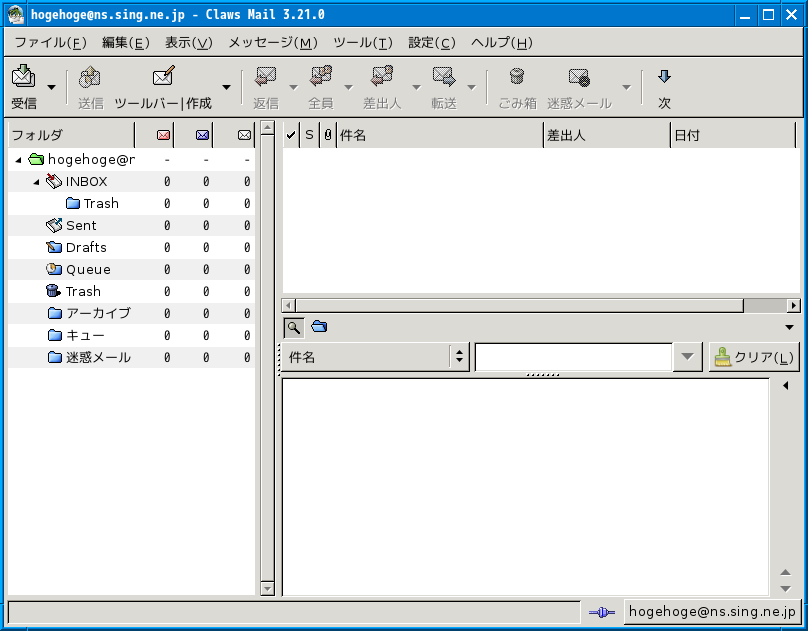
Task: Click the message list horizontal scrollbar
Action: 519,305
